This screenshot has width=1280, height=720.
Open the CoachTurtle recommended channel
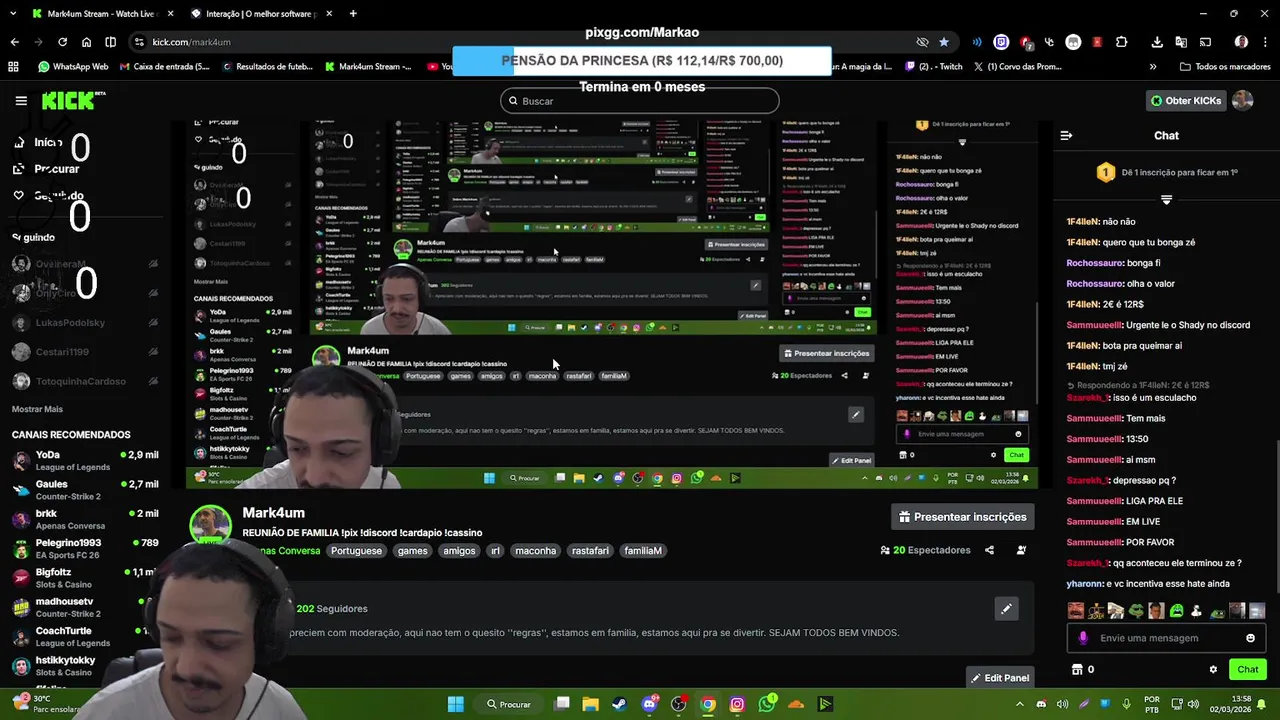(x=84, y=636)
